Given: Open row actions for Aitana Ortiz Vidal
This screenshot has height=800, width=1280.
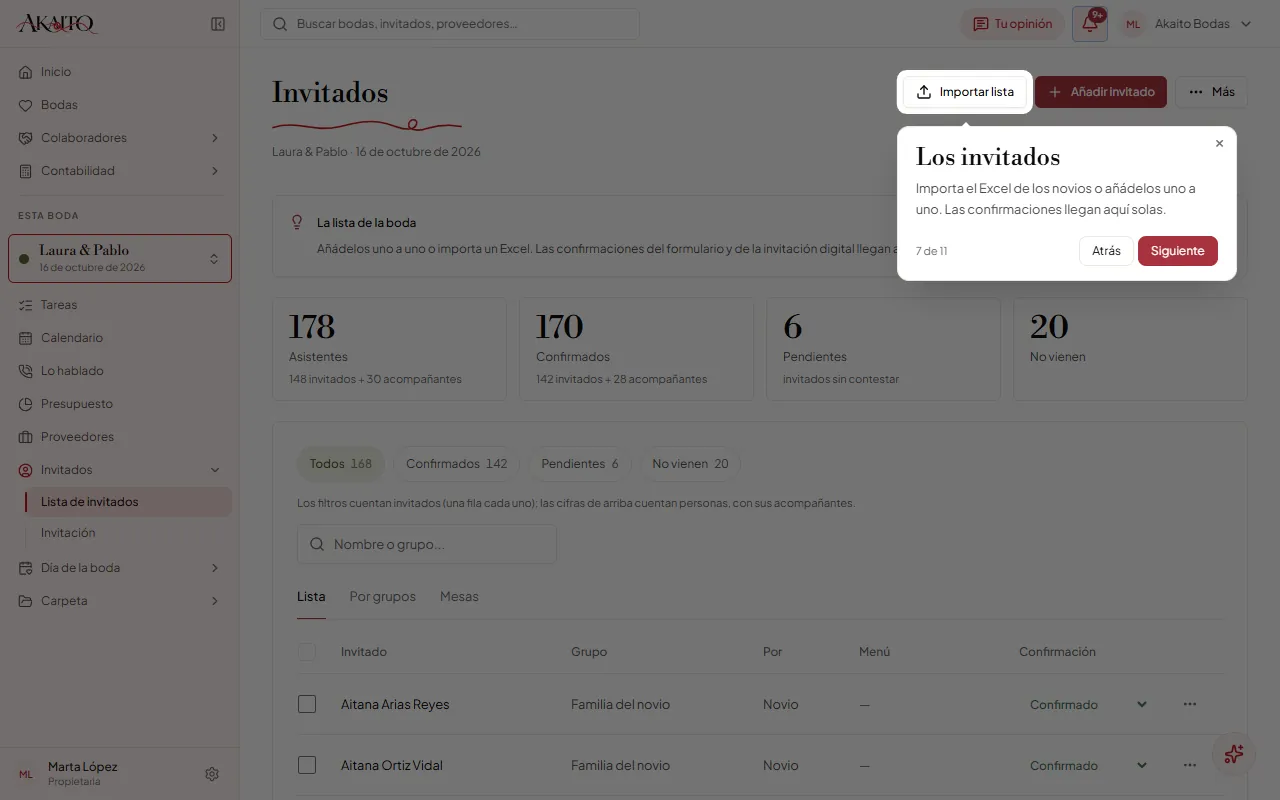Looking at the screenshot, I should pos(1190,765).
